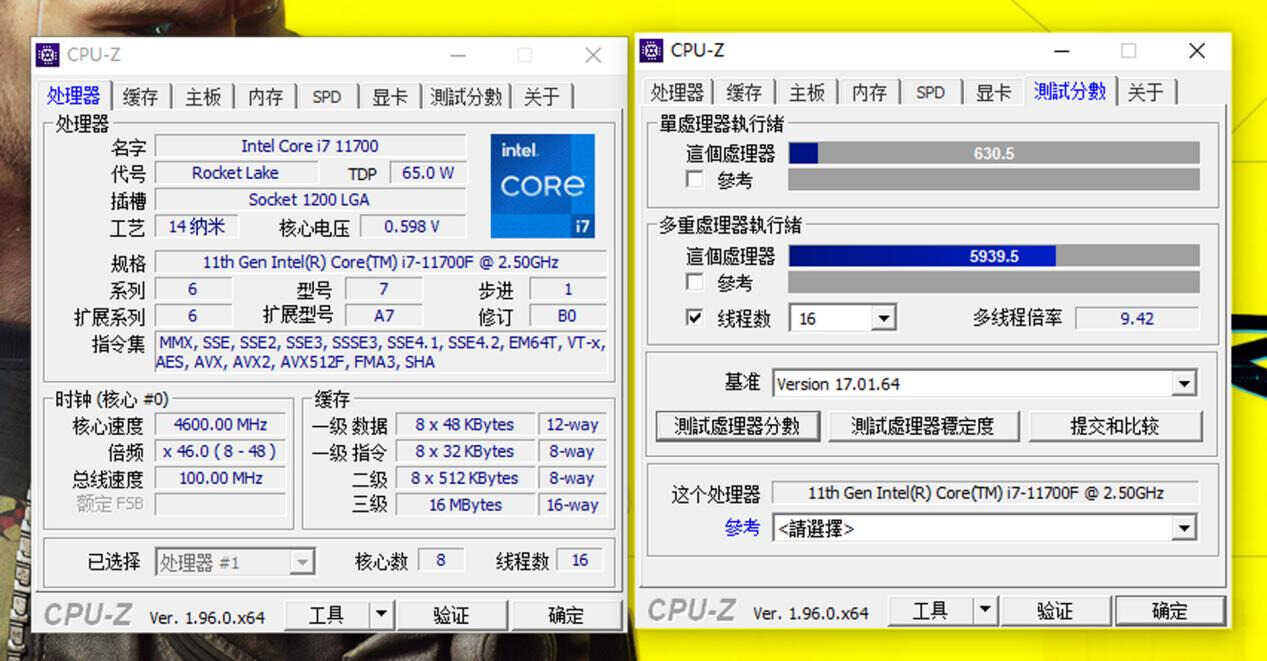Screen dimensions: 1267x661
Task: Open SPD tab in left CPU-Z window
Action: [326, 97]
